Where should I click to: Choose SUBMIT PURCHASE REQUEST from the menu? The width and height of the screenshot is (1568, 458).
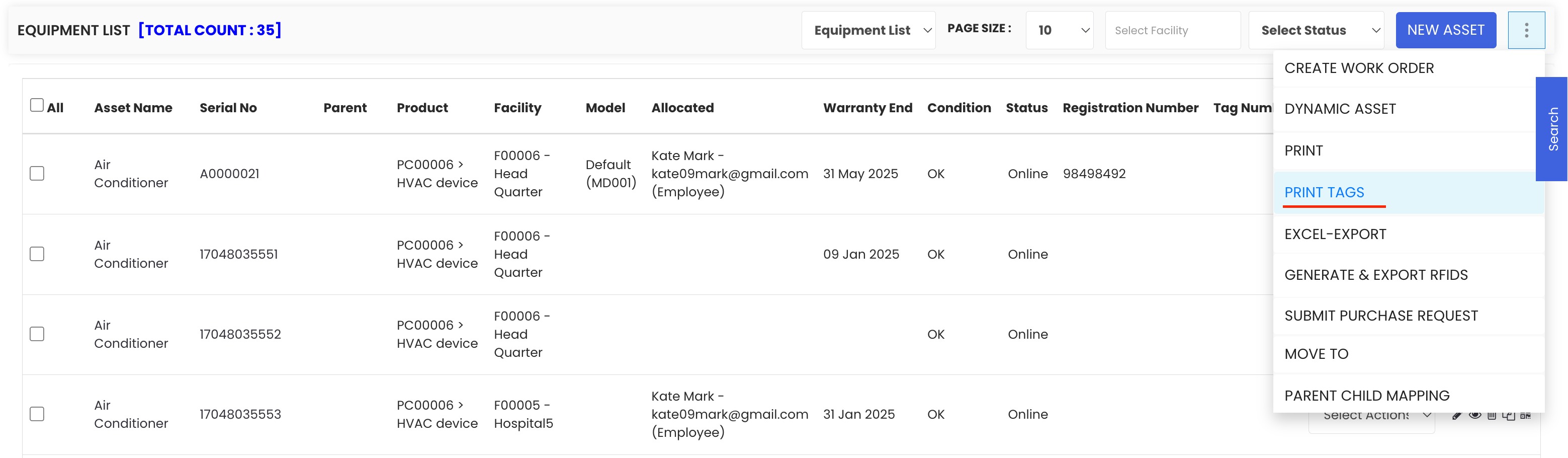(x=1409, y=316)
